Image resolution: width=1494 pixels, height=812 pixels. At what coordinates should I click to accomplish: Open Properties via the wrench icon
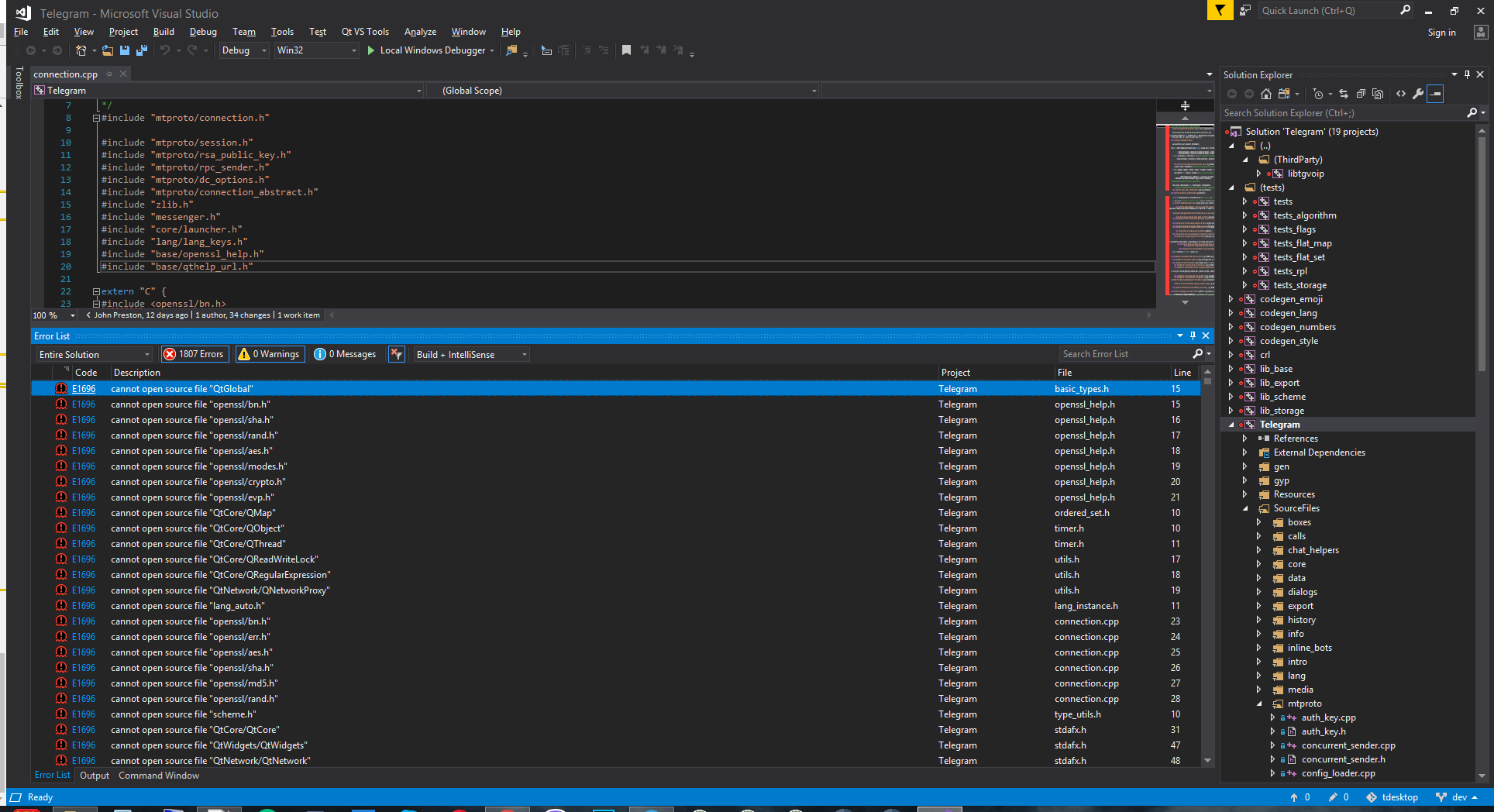click(x=1419, y=93)
